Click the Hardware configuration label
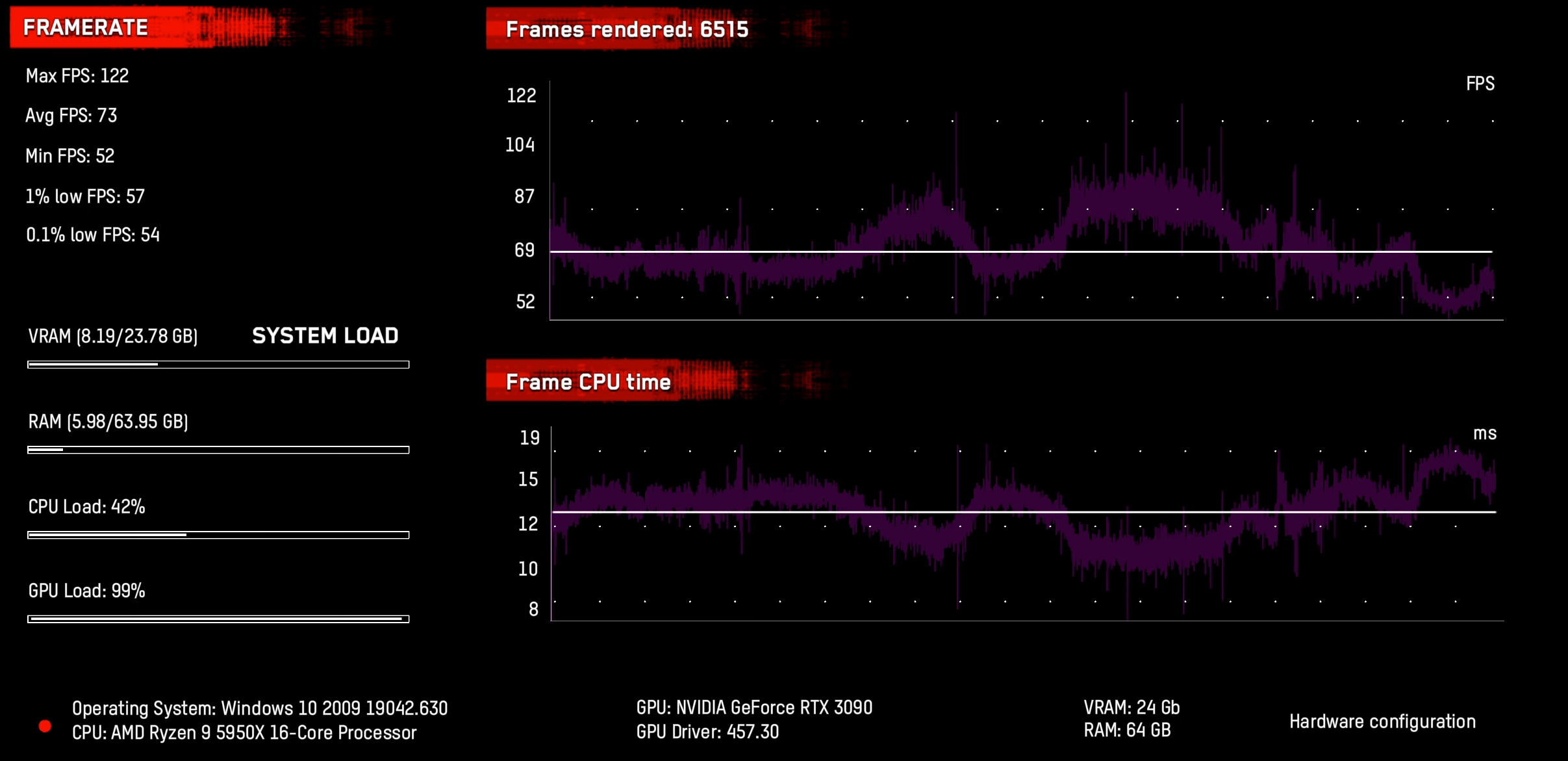Image resolution: width=1568 pixels, height=761 pixels. coord(1382,721)
